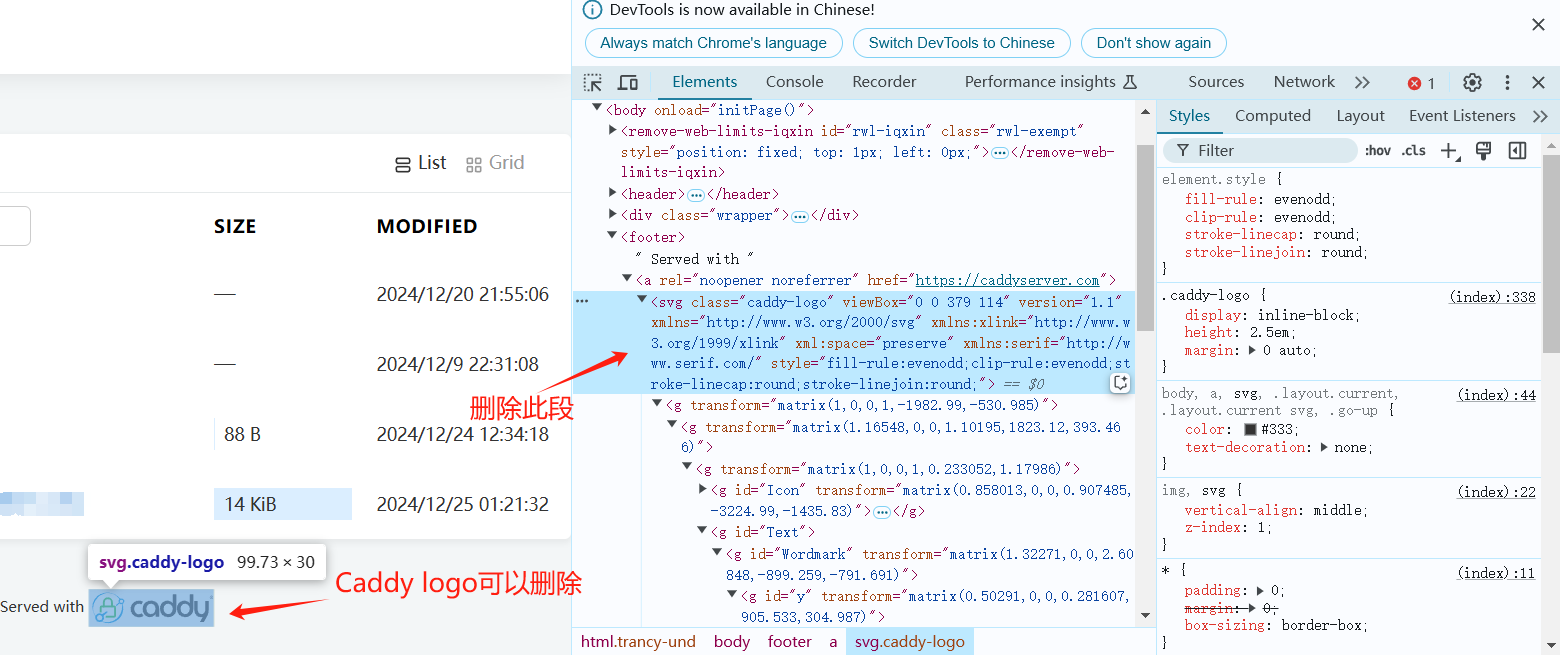Click the #333 color swatch
Viewport: 1560px width, 655px height.
[1250, 430]
